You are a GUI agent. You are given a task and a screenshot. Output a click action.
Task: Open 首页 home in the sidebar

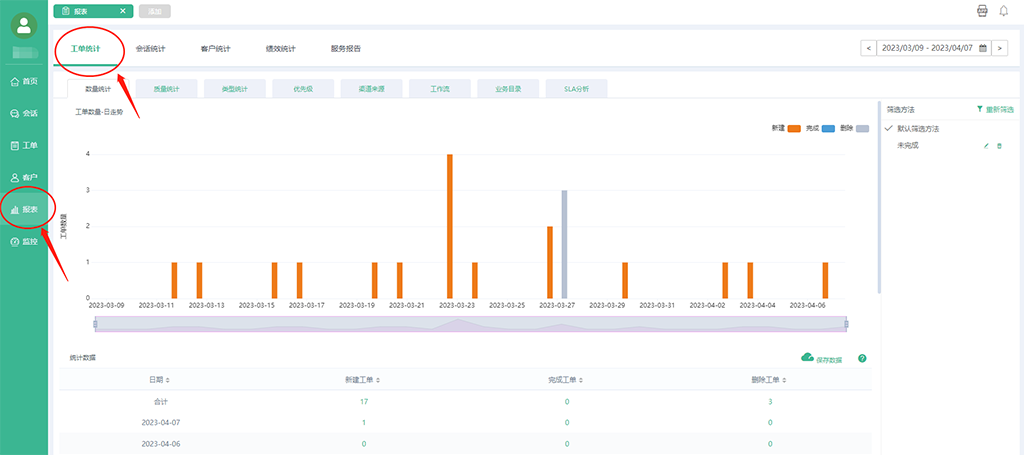24,82
